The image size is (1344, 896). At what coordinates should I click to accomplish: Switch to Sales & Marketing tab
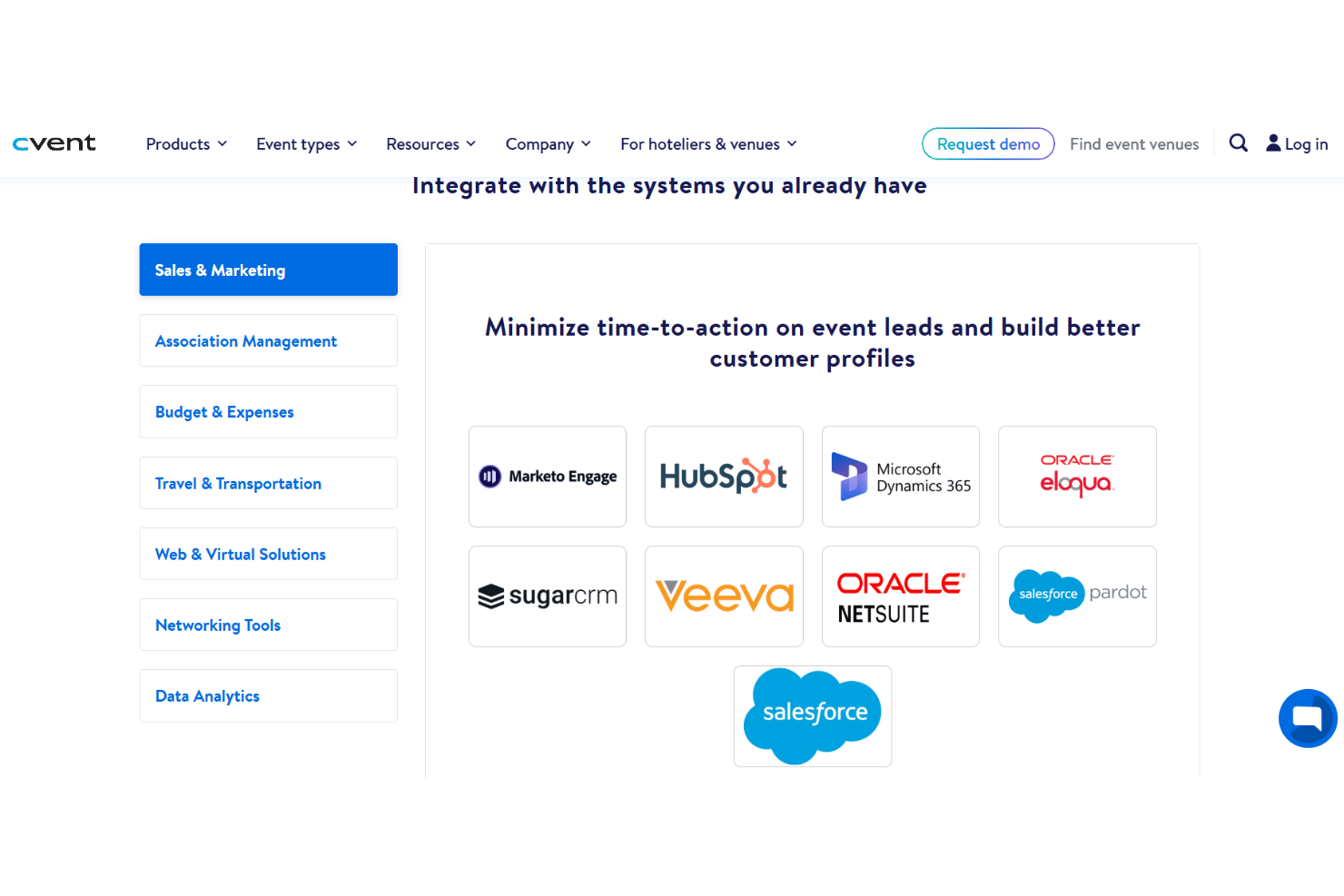point(269,270)
